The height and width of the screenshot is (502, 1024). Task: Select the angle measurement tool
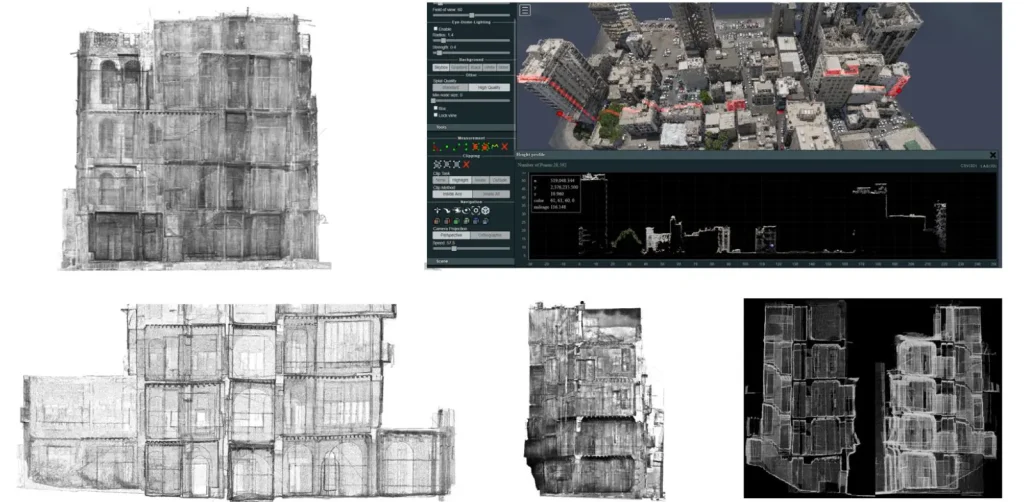point(437,147)
